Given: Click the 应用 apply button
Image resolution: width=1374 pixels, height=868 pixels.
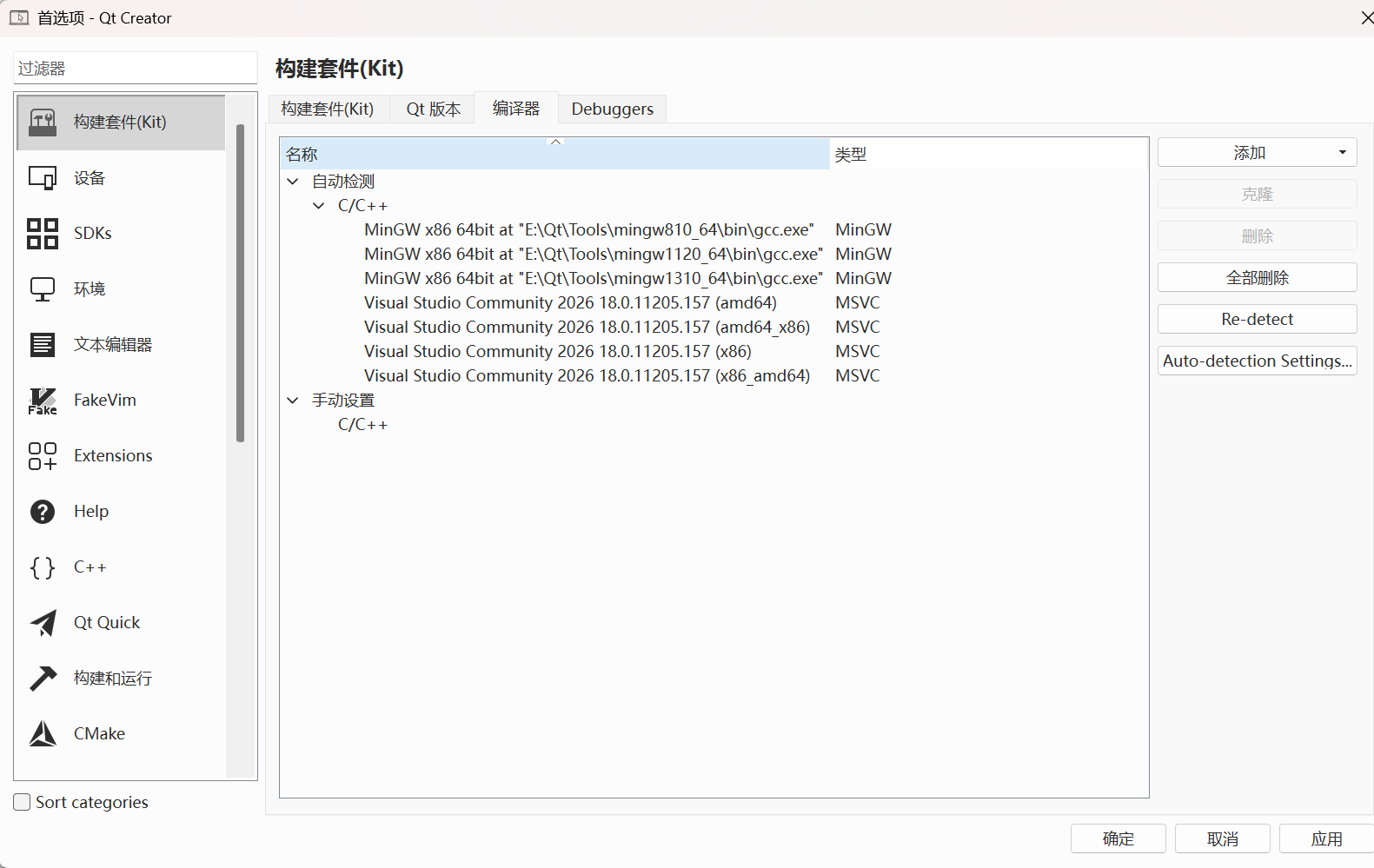Looking at the screenshot, I should [x=1326, y=839].
